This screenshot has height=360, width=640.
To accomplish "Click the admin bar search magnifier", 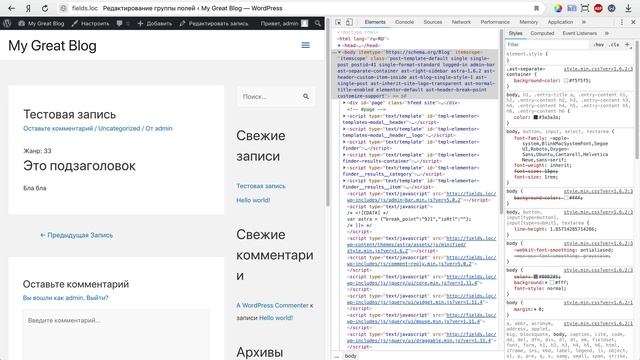I will [x=318, y=24].
